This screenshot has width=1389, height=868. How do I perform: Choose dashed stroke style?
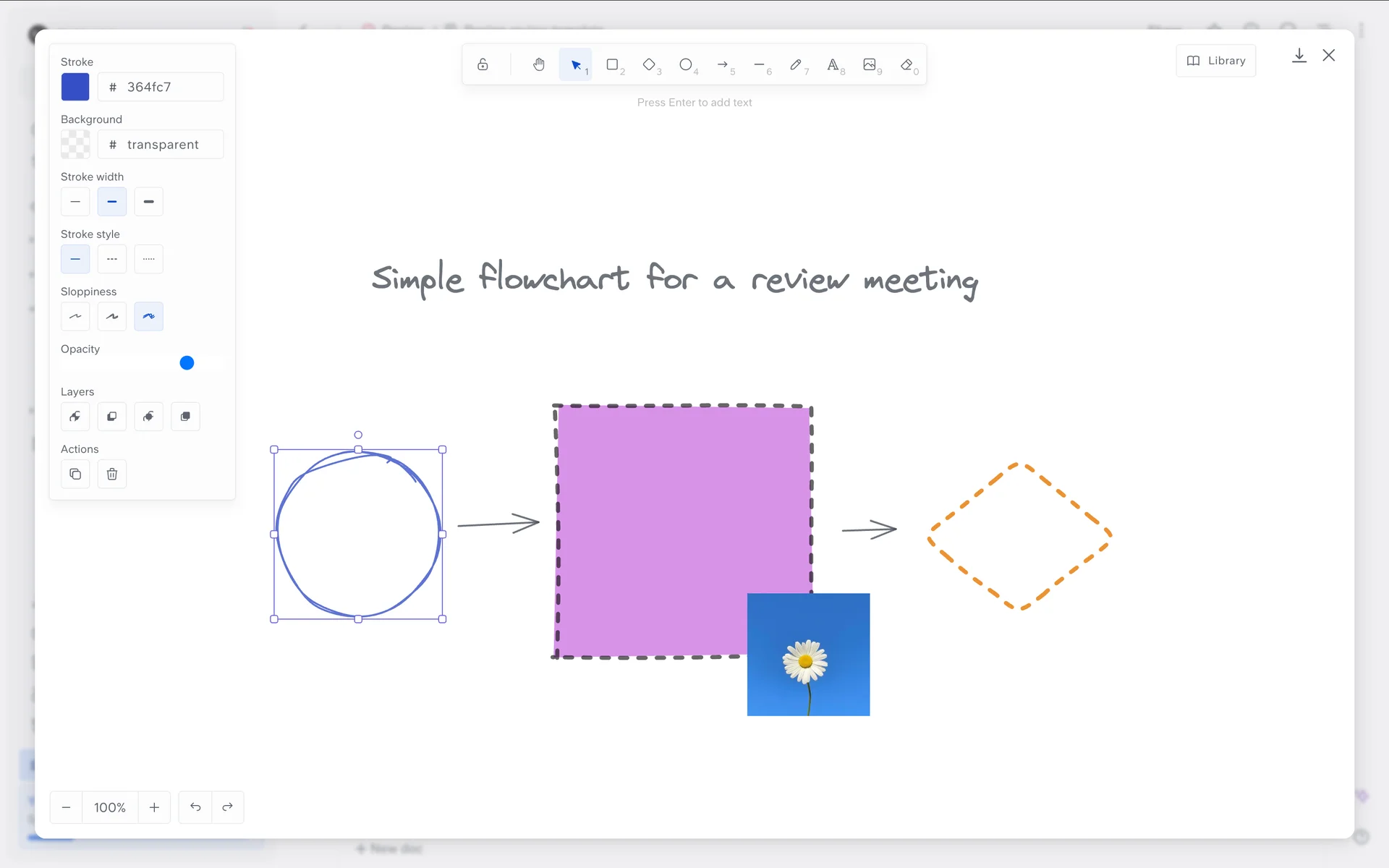click(x=112, y=259)
